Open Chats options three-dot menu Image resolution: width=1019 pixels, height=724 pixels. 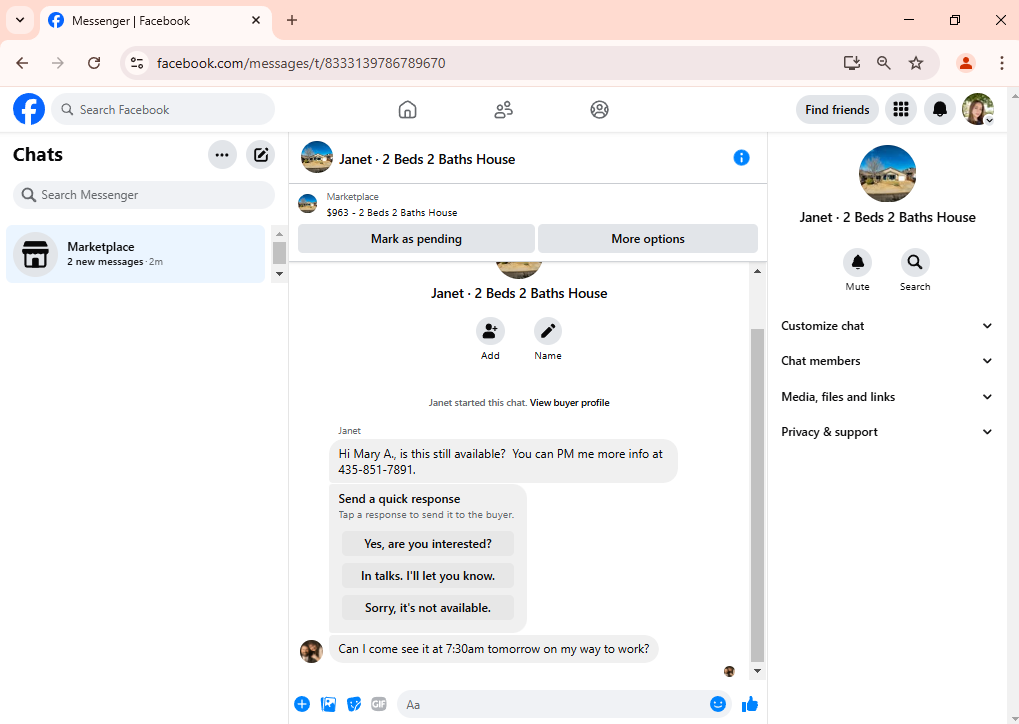tap(222, 155)
